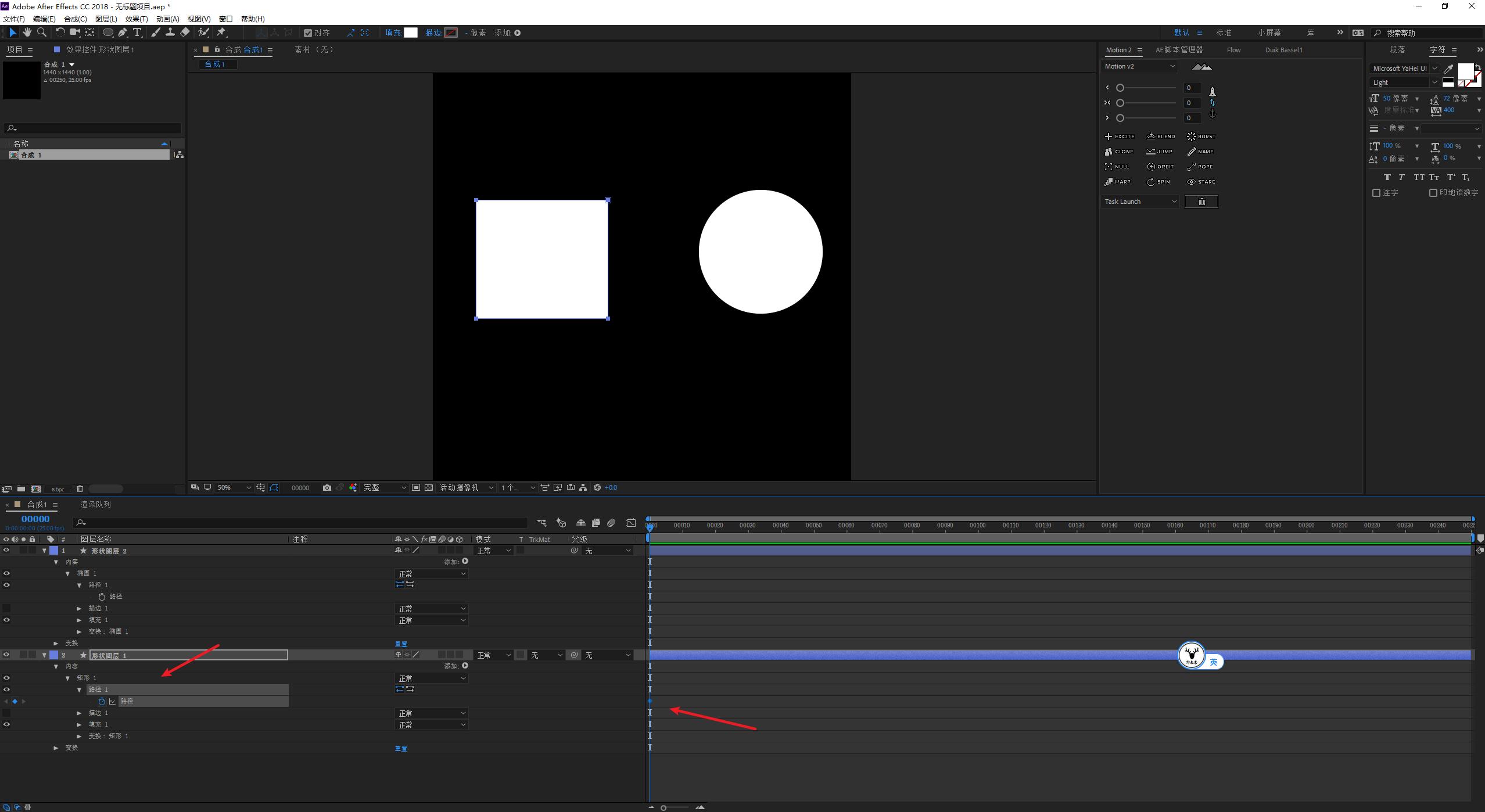The width and height of the screenshot is (1485, 812).
Task: Click Motion 2 ORBIT tool
Action: tap(1160, 167)
